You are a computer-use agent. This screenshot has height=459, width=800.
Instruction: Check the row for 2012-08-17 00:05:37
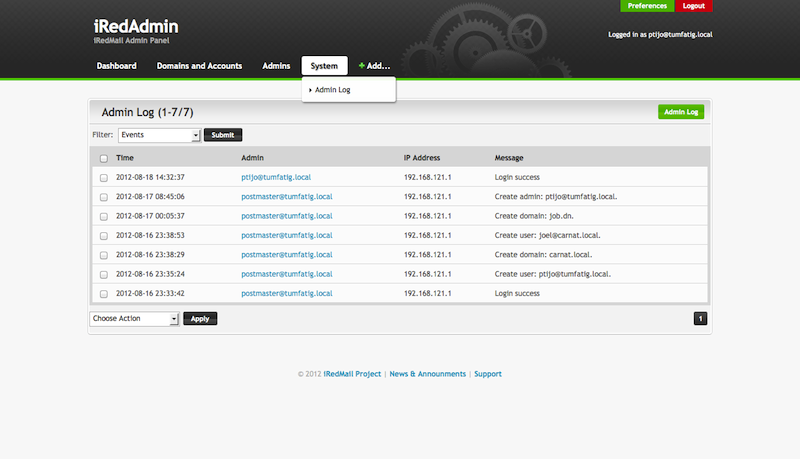[x=104, y=217]
